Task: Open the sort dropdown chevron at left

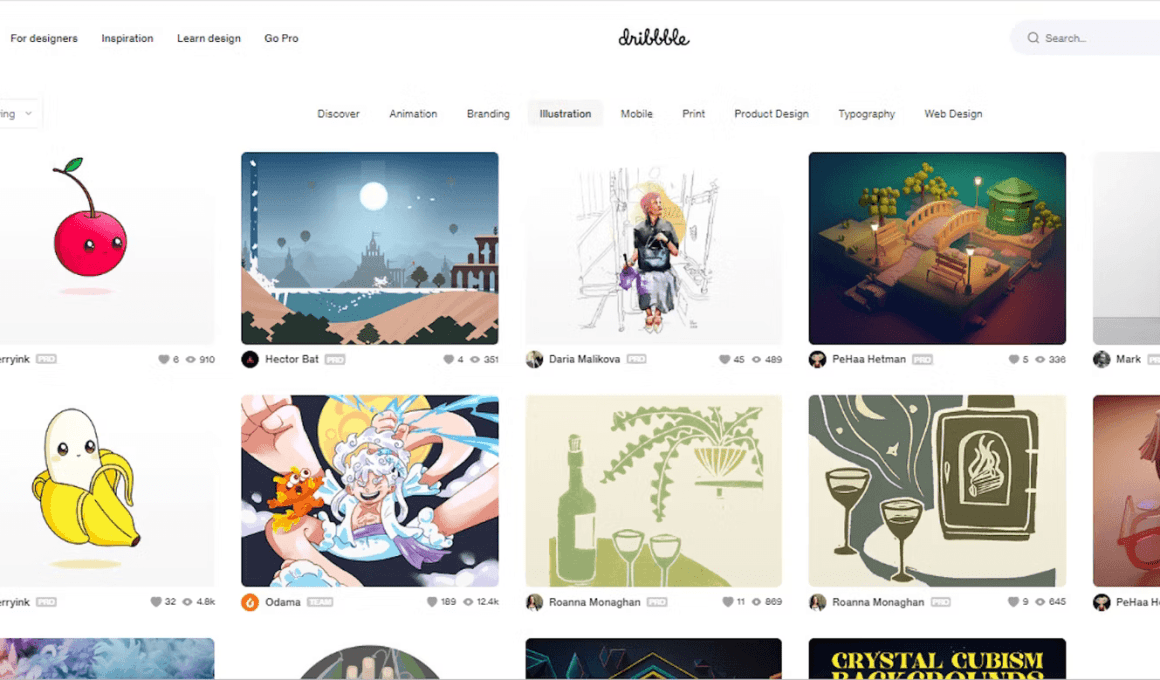Action: (x=29, y=114)
